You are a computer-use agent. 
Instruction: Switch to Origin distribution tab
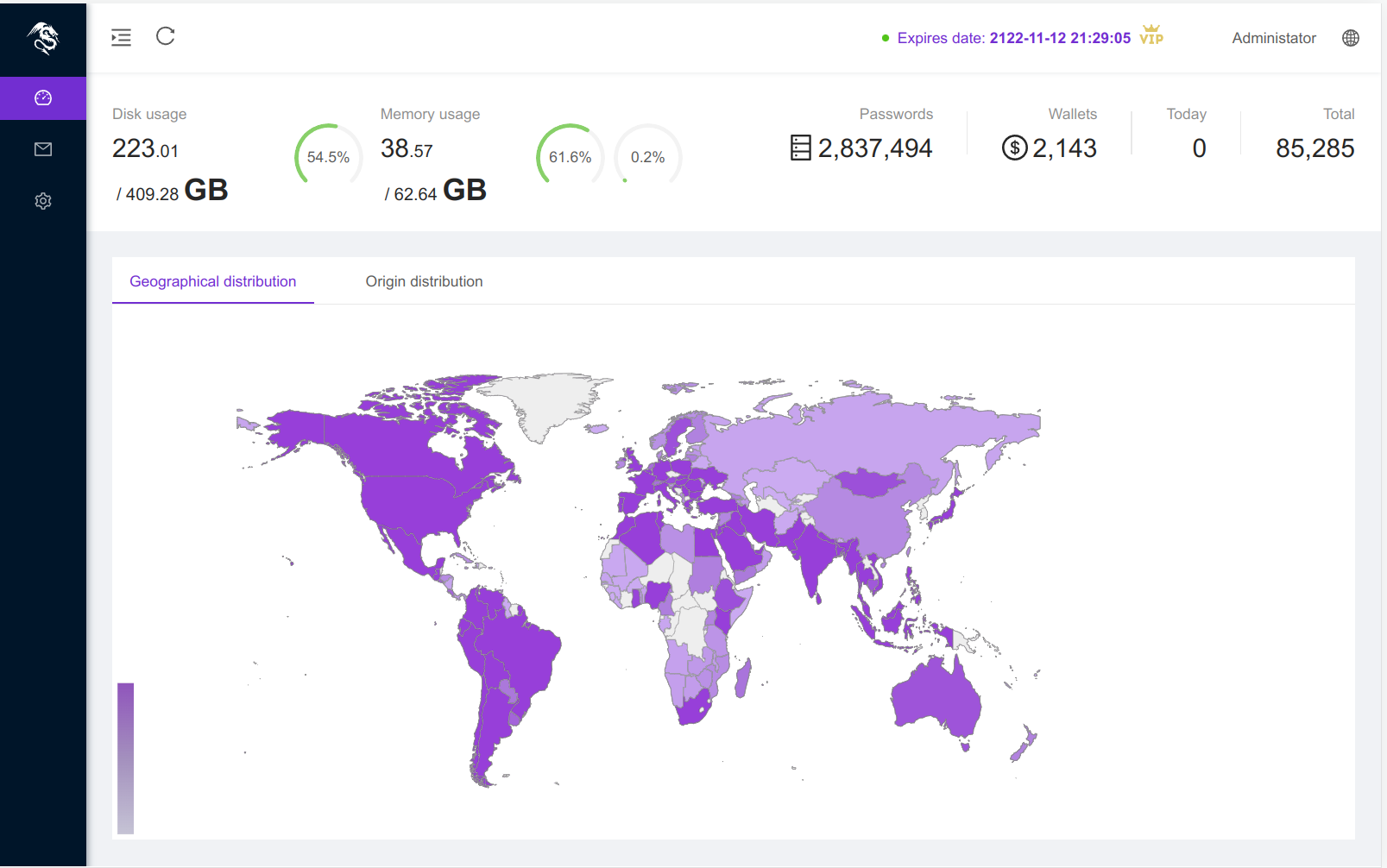[x=424, y=281]
